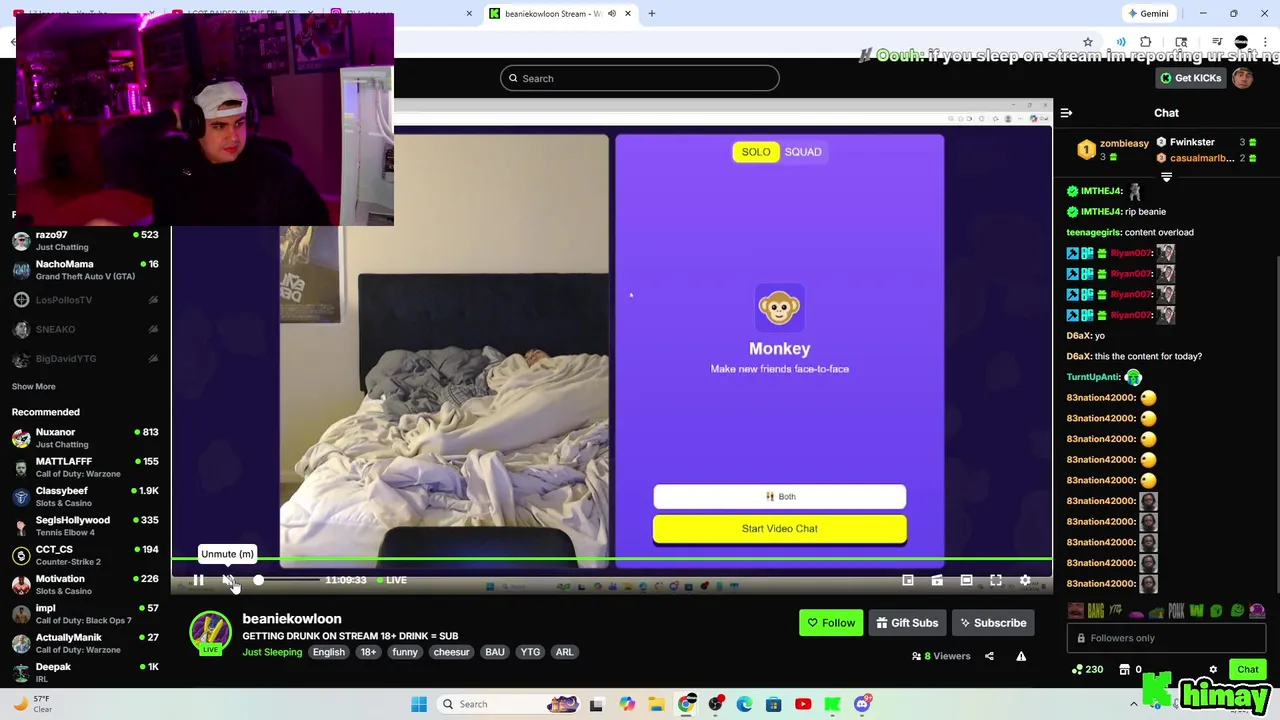Click the Followers only chat input
Screen dimensions: 1280x720
pos(1166,638)
